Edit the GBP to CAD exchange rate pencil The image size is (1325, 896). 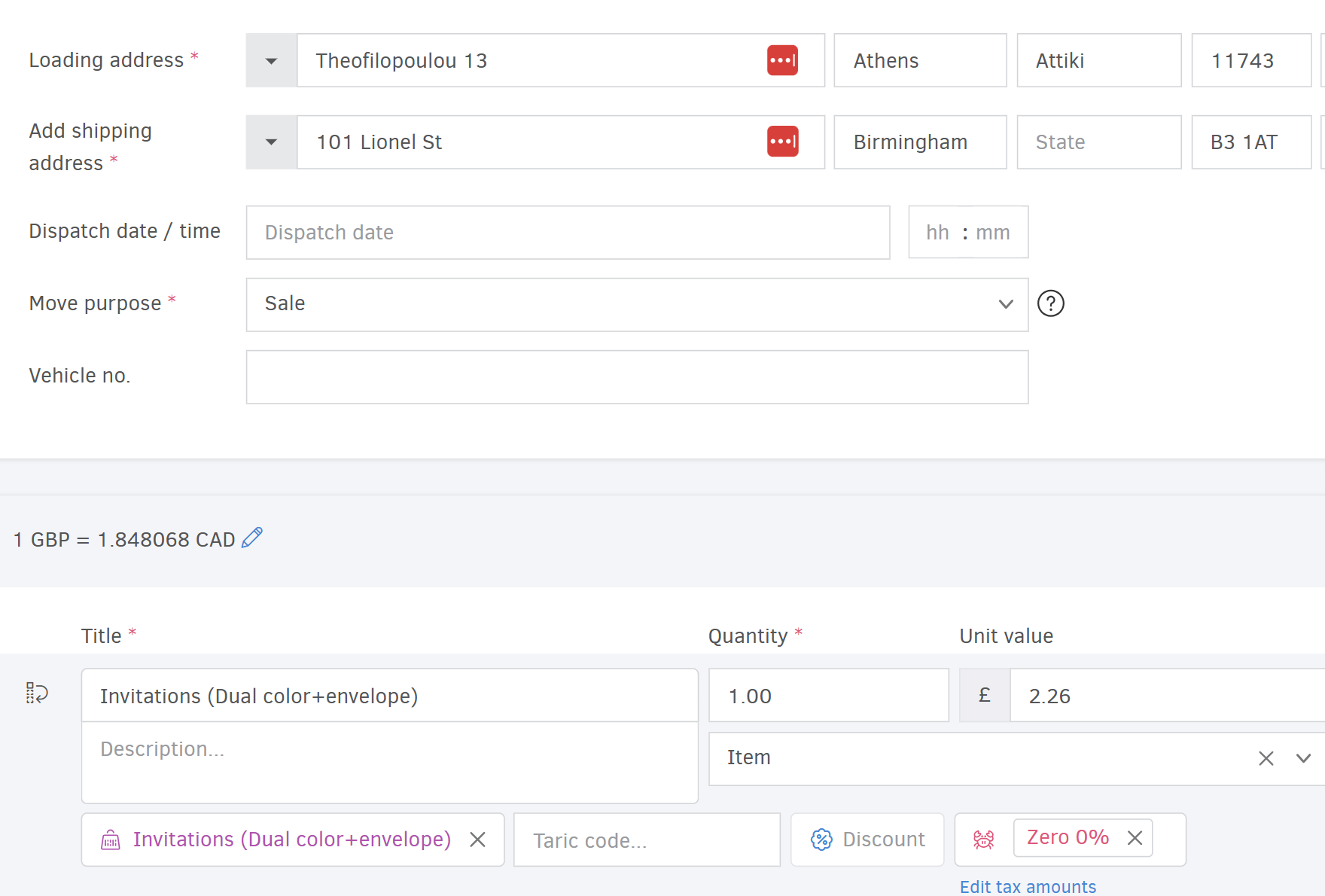252,538
